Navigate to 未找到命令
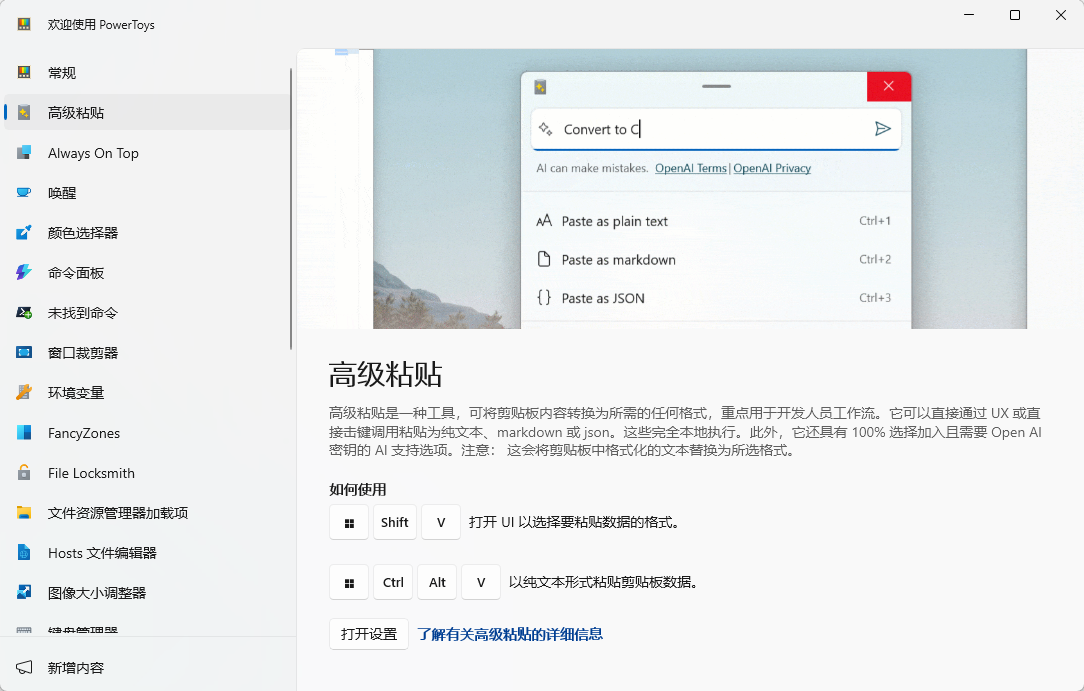1084x691 pixels. click(x=147, y=312)
